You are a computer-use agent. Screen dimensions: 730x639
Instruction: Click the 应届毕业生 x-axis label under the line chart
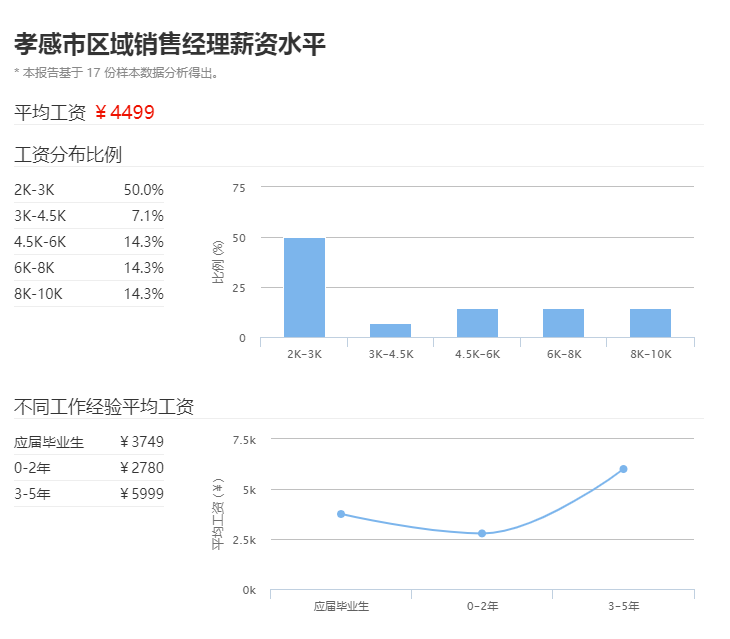[x=341, y=606]
